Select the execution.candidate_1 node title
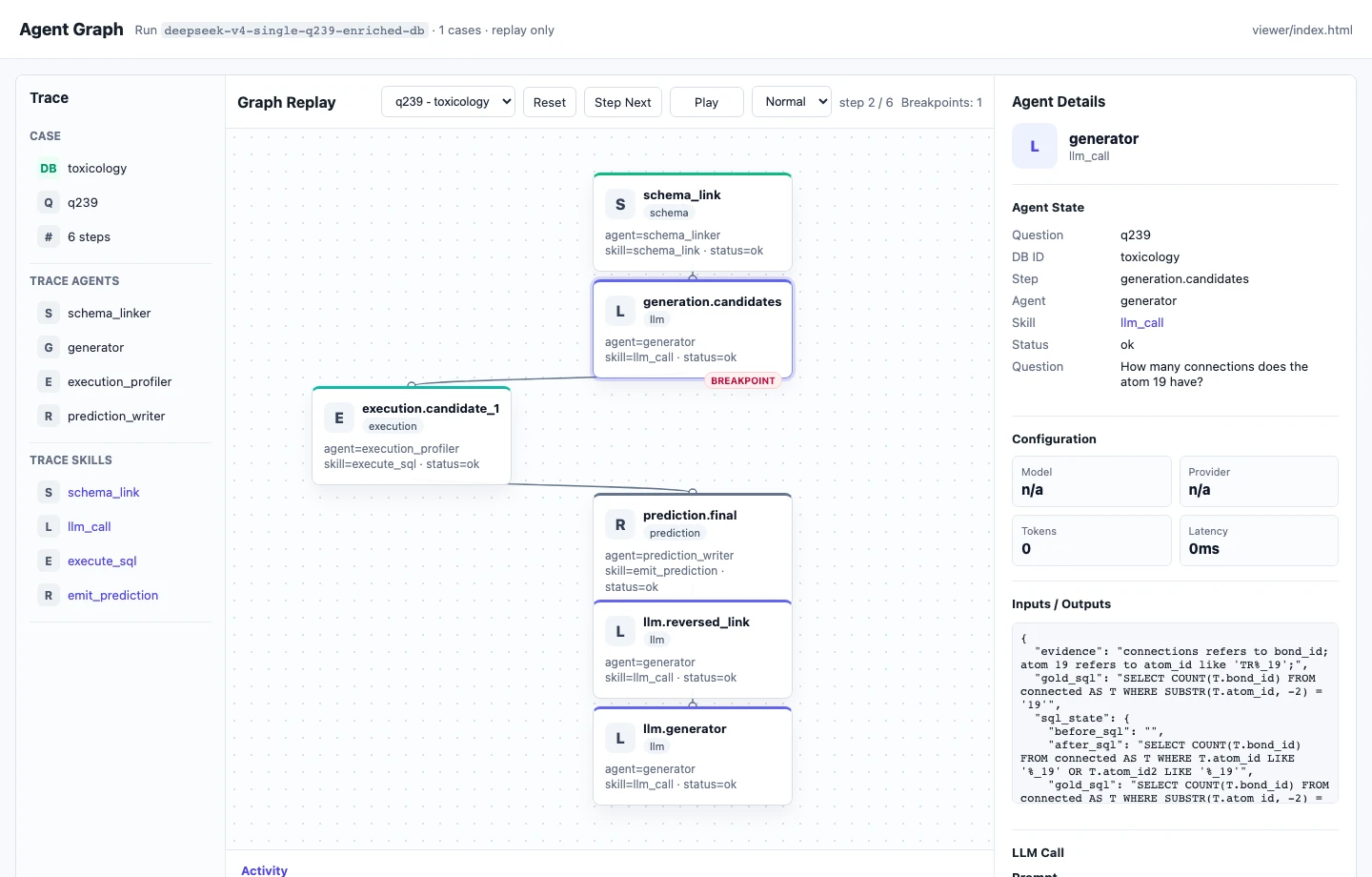Screen dimensions: 1372x877 431,409
